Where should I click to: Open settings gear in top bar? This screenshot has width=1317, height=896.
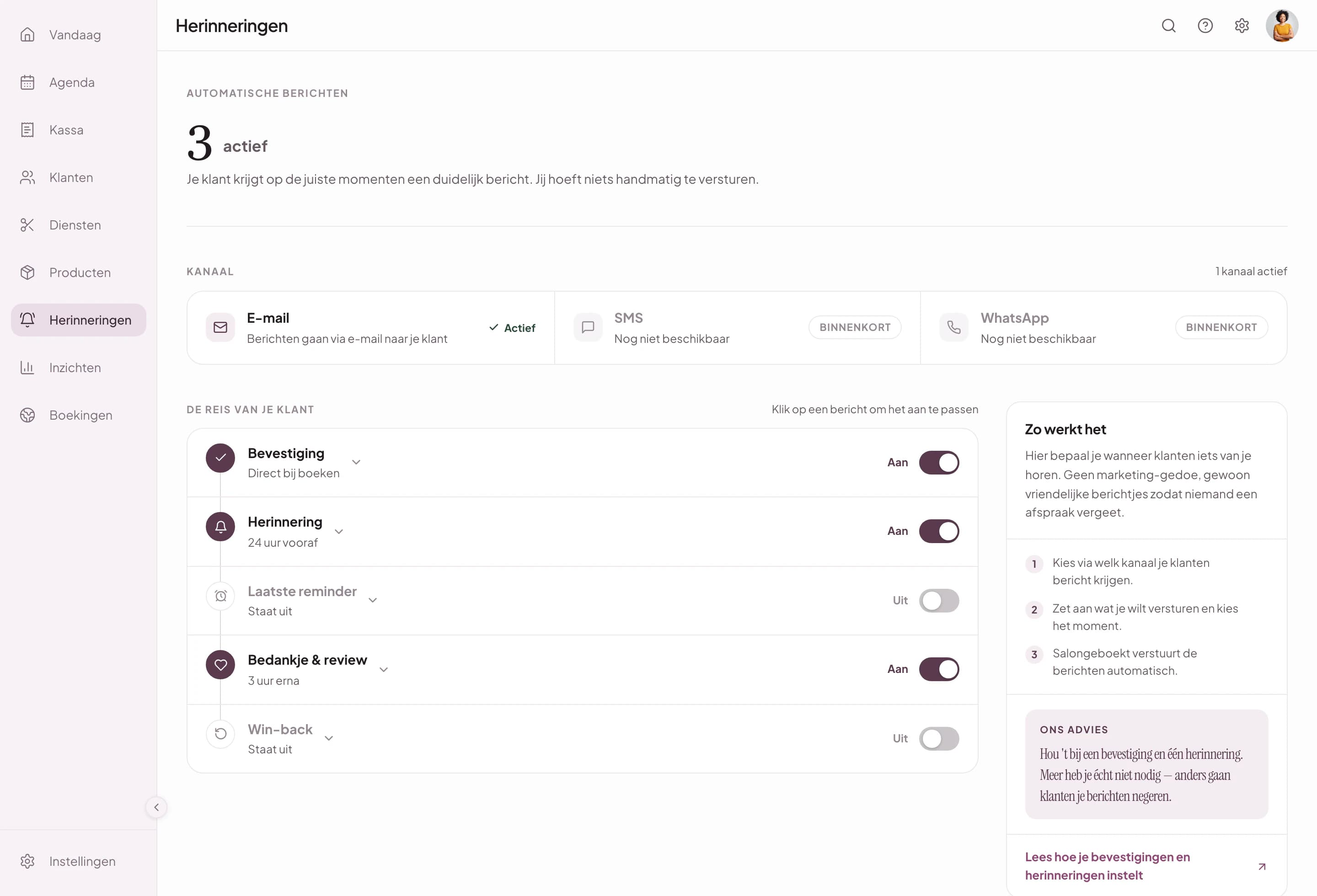tap(1242, 26)
